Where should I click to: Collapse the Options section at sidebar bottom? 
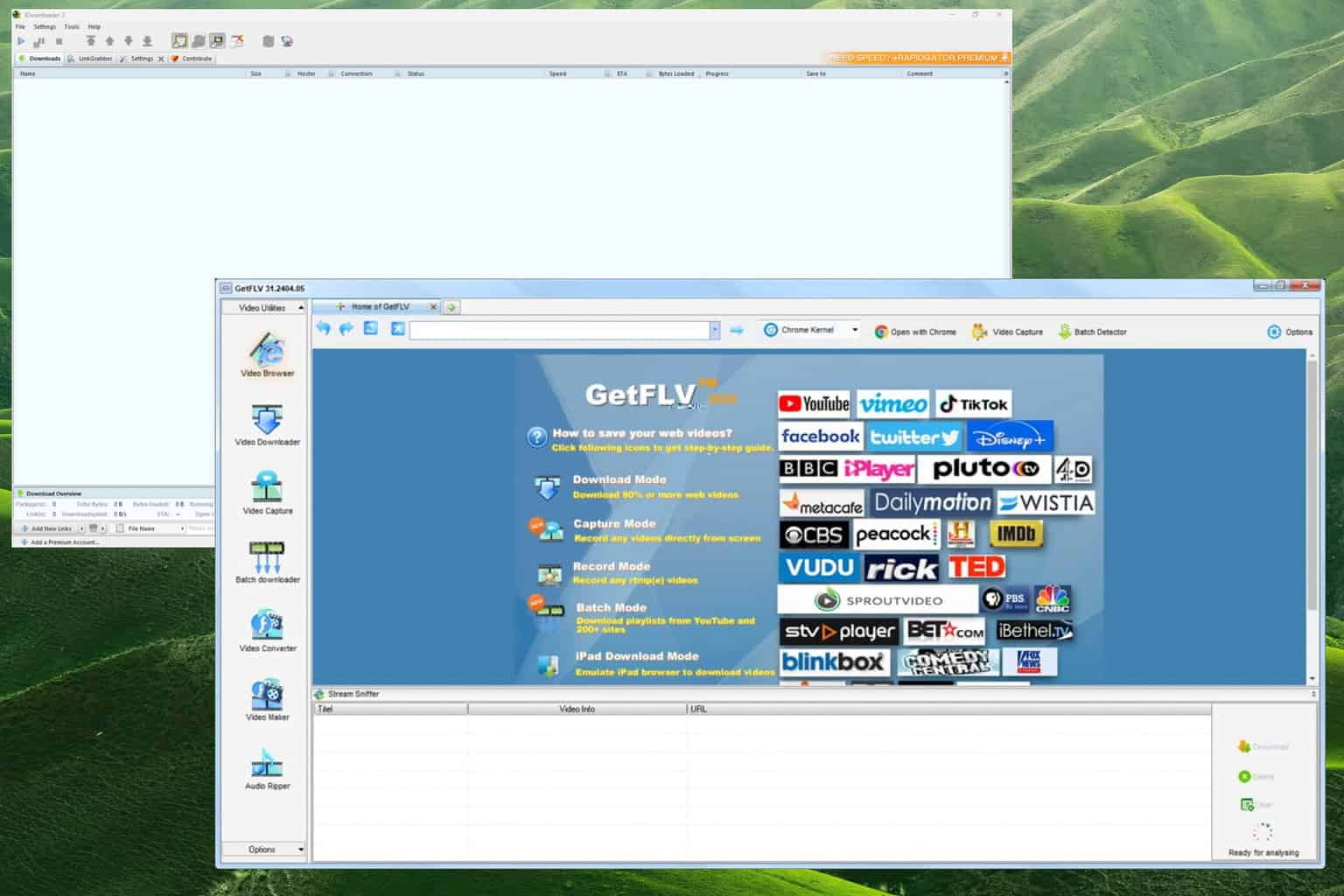[300, 849]
